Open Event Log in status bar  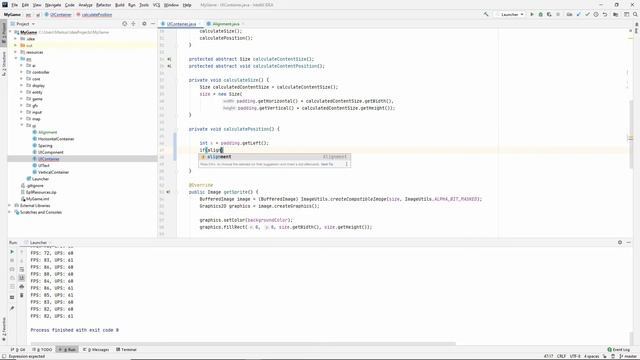click(618, 350)
